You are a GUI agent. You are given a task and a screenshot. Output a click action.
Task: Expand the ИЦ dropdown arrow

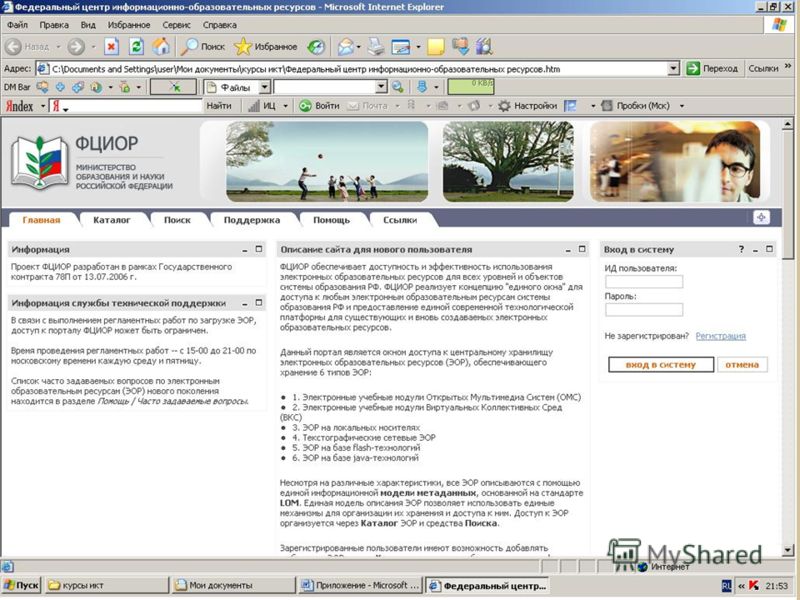[x=285, y=106]
